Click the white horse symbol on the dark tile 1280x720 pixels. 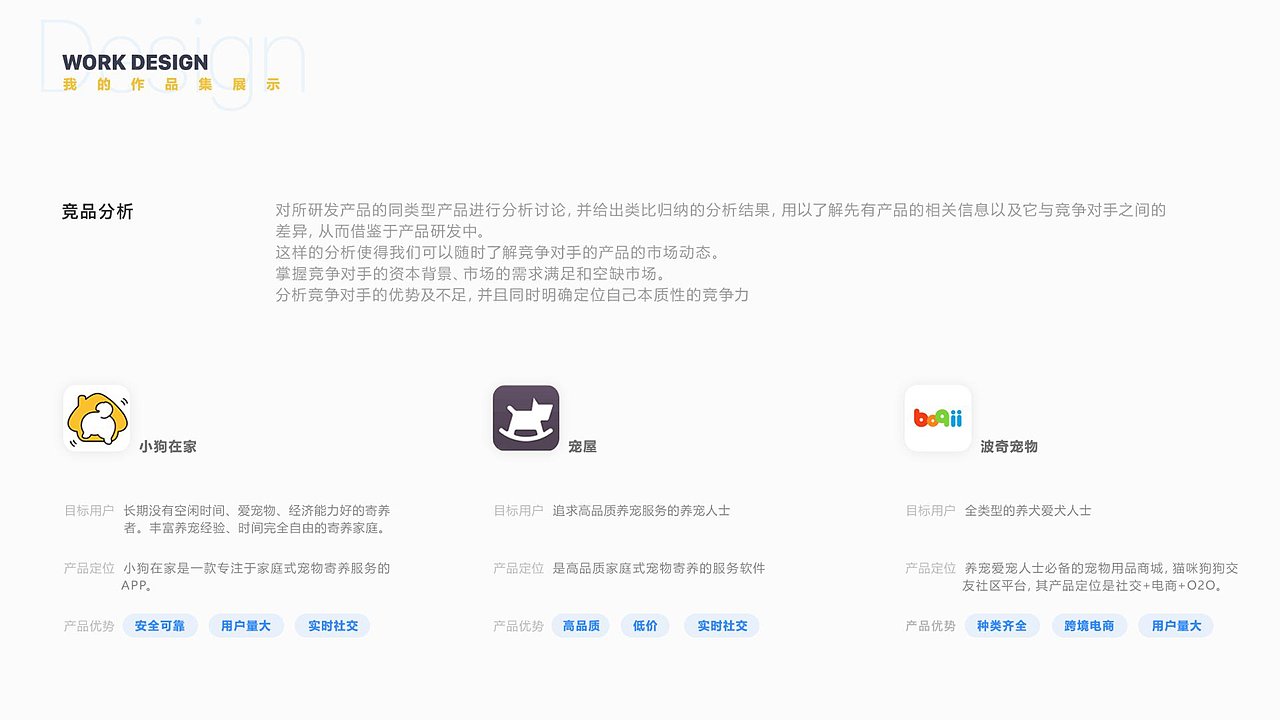click(526, 418)
